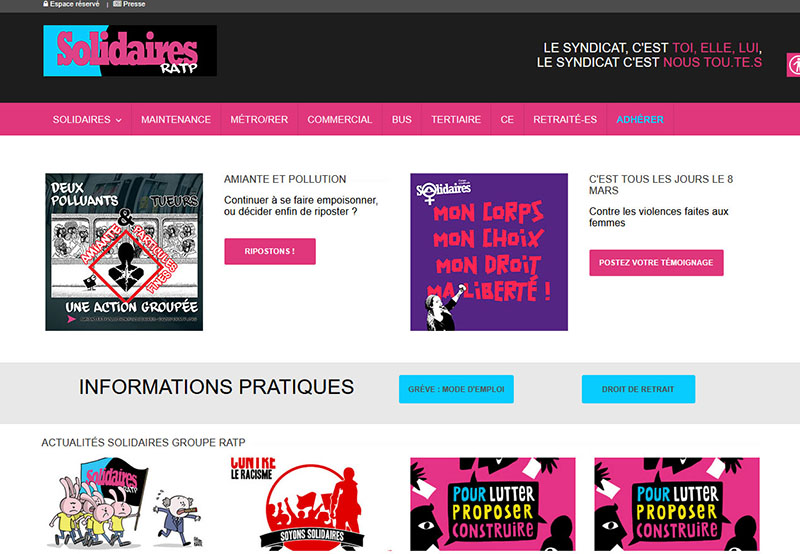Screen dimensions: 800x554
Task: Select the Tertiaire menu item
Action: [456, 119]
